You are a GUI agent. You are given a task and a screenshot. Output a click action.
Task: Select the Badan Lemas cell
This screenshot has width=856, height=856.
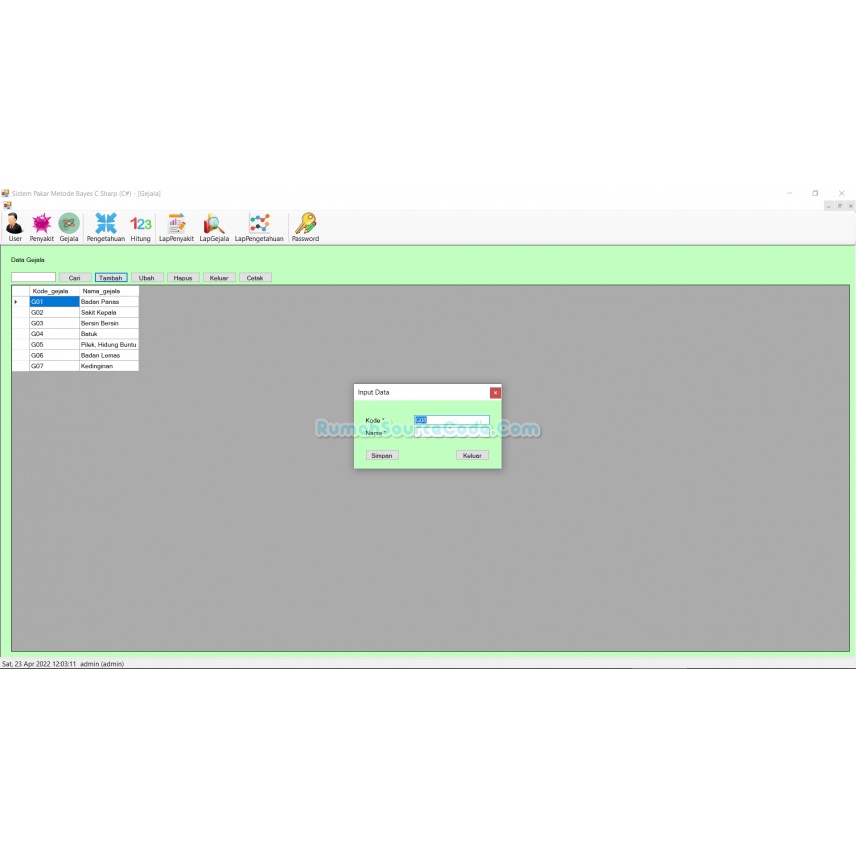(109, 355)
